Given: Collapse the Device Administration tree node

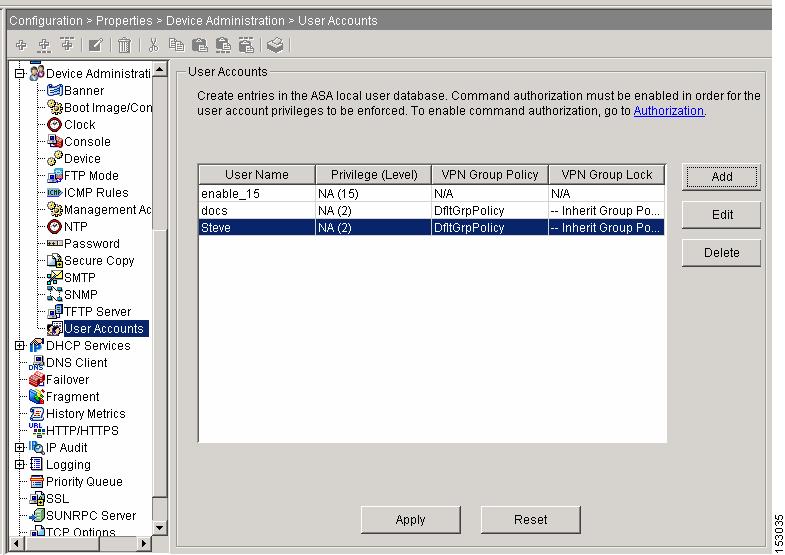Looking at the screenshot, I should coord(20,74).
